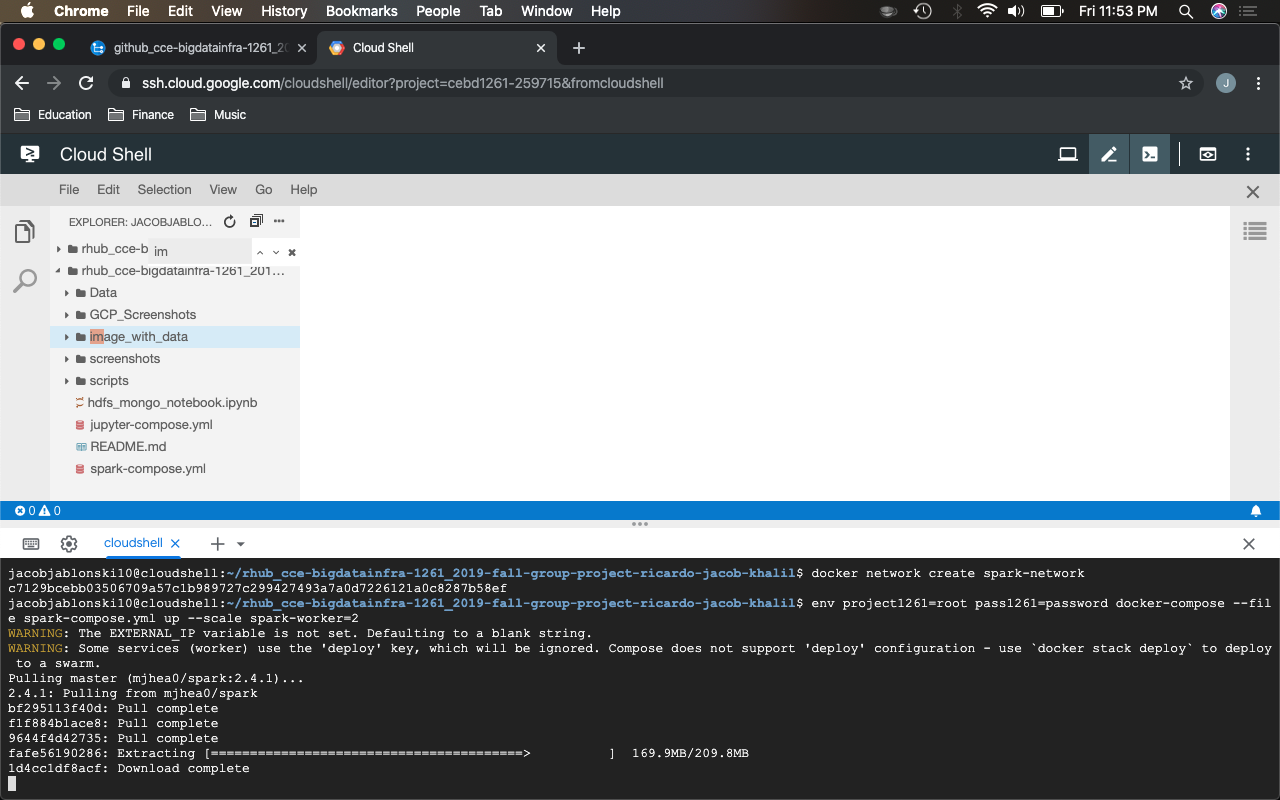Open session information laptop icon
The height and width of the screenshot is (800, 1280).
[1068, 154]
